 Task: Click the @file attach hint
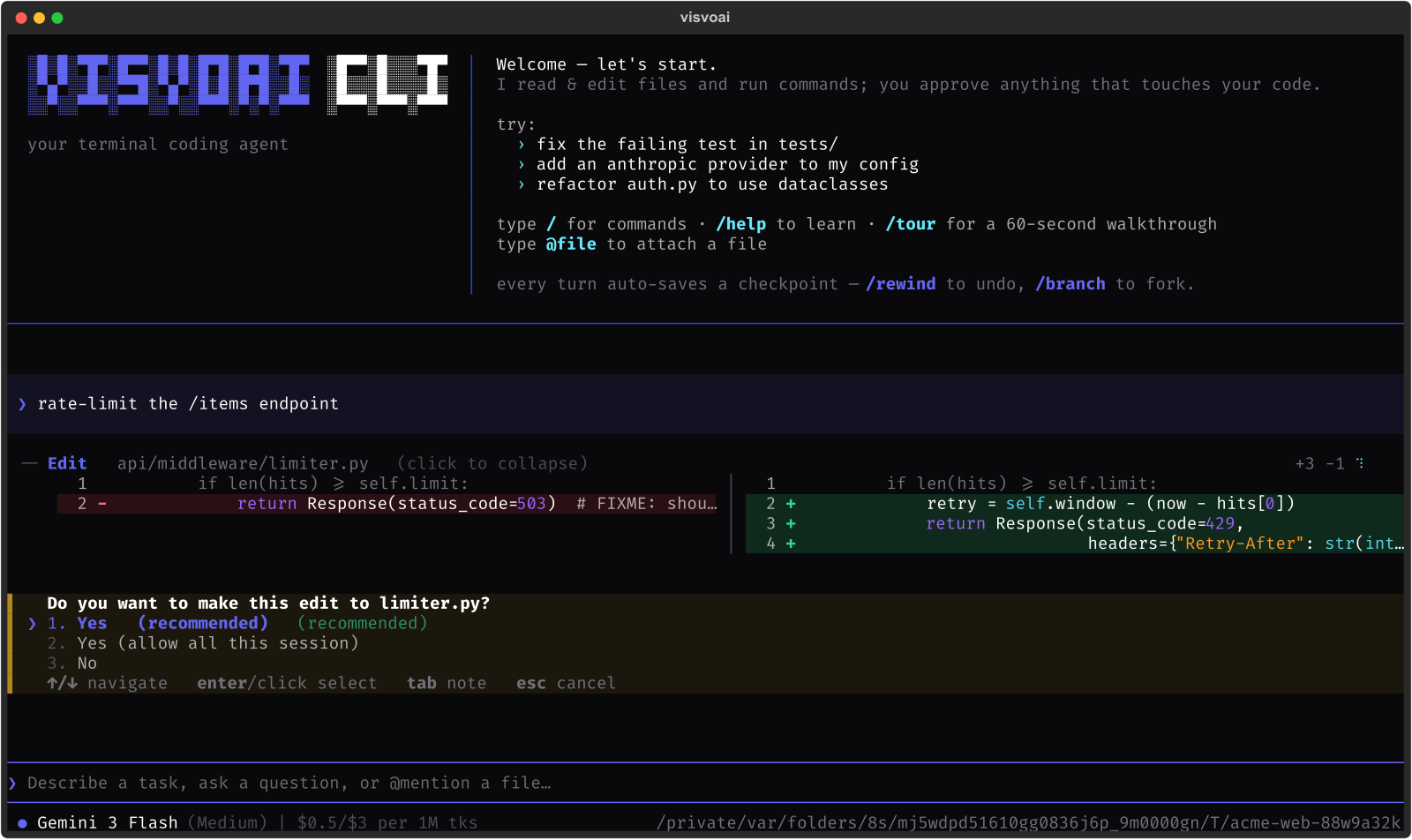pos(570,244)
